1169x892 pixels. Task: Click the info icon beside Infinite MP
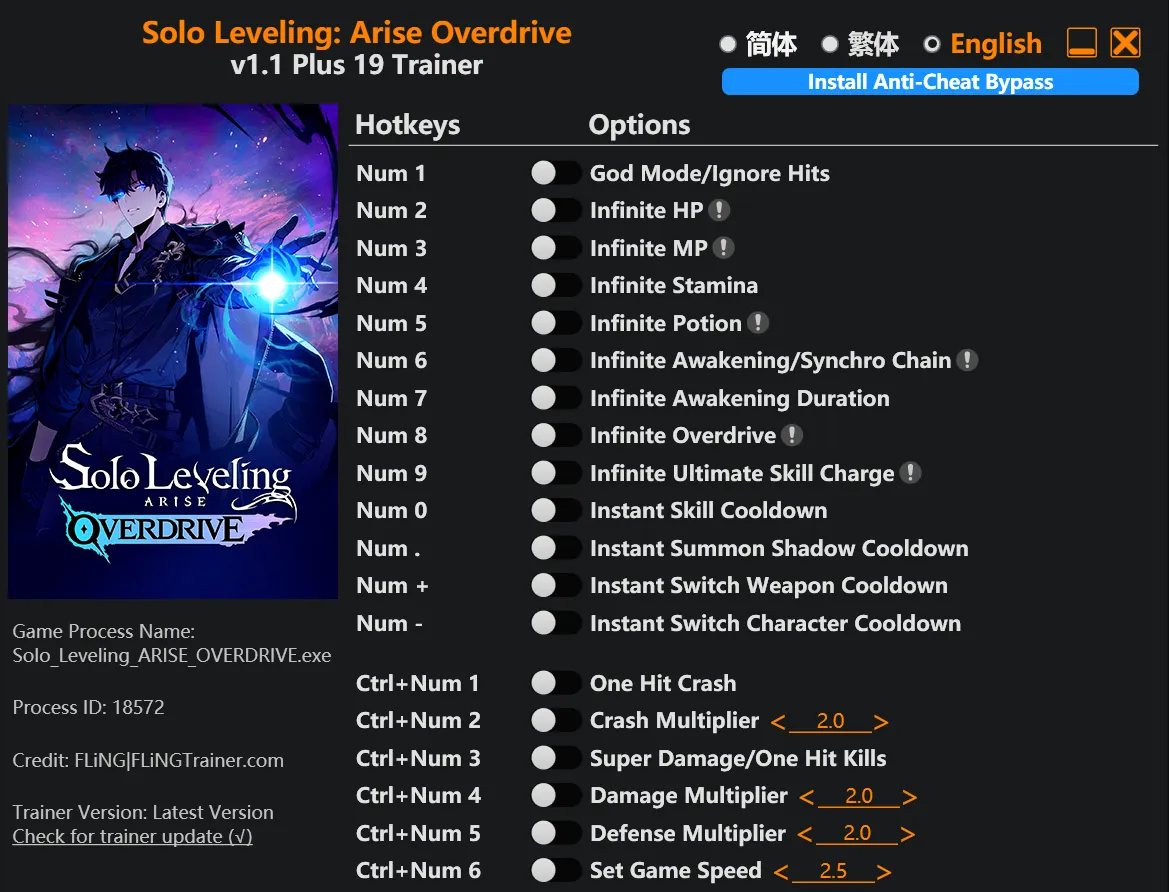723,248
